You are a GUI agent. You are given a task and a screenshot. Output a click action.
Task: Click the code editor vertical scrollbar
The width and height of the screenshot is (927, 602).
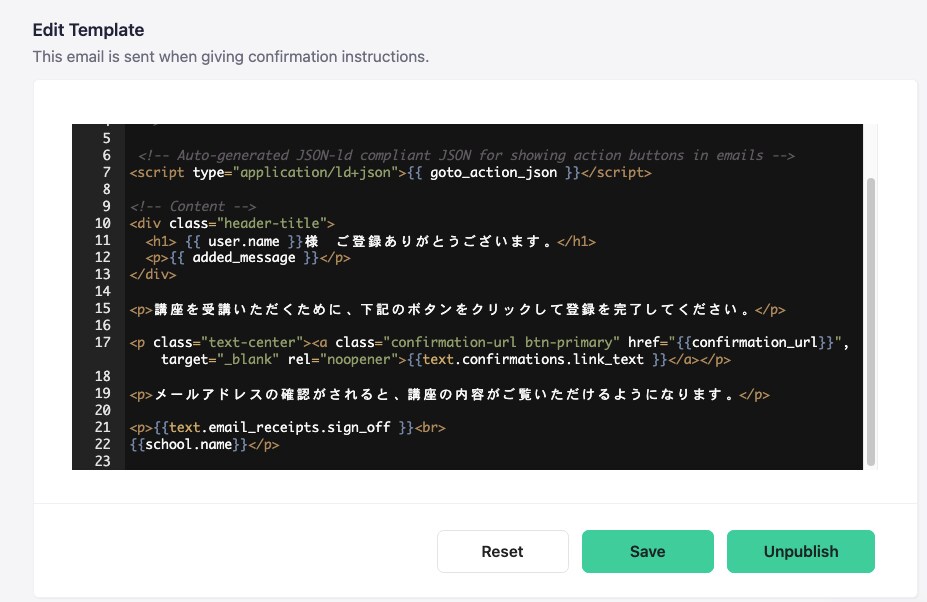(x=870, y=322)
